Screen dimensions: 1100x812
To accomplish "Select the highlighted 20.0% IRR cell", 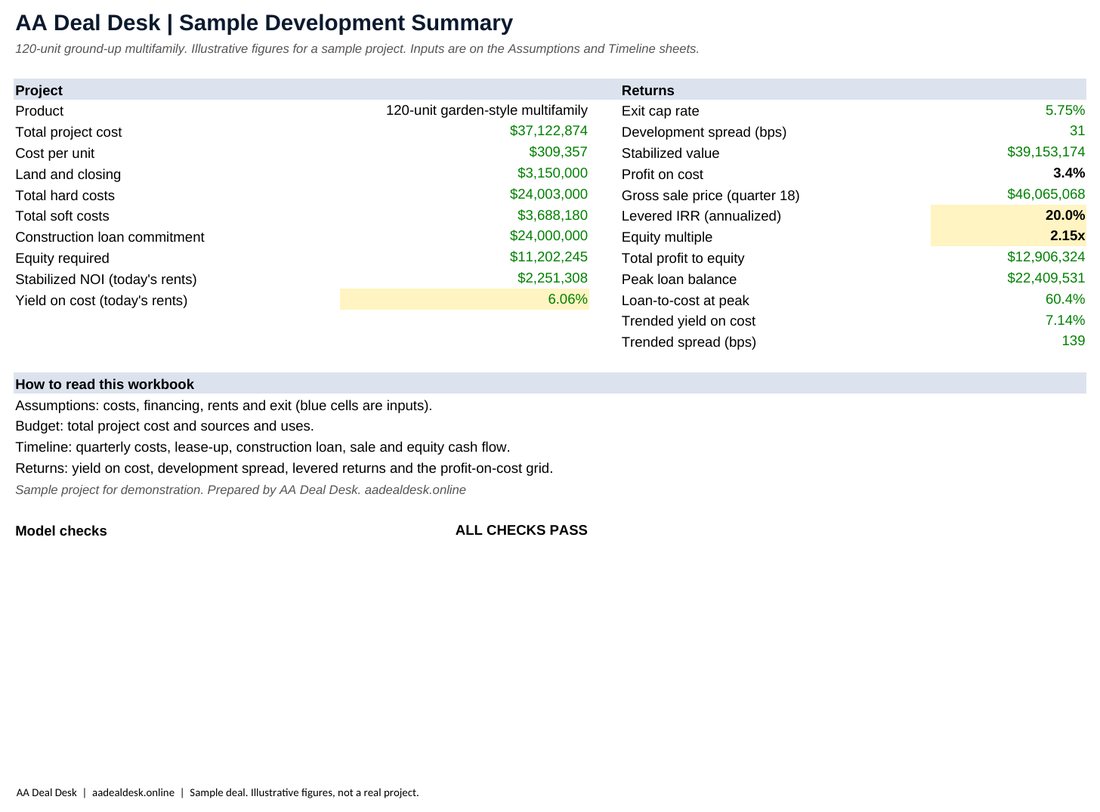I will pyautogui.click(x=1009, y=215).
